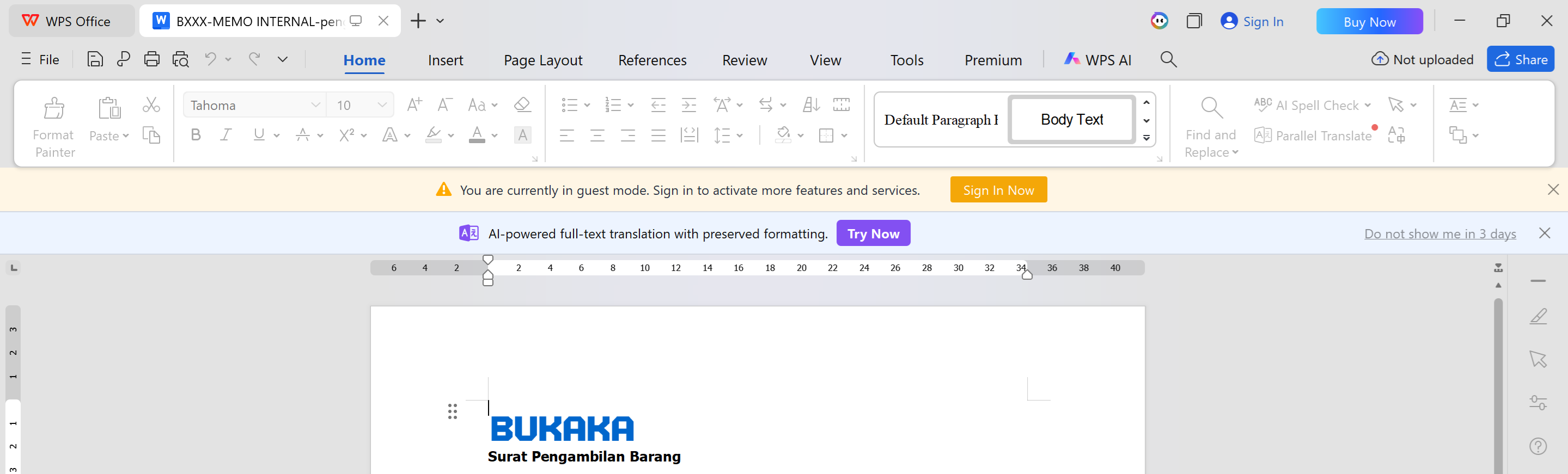Switch to the References tab

coord(652,60)
